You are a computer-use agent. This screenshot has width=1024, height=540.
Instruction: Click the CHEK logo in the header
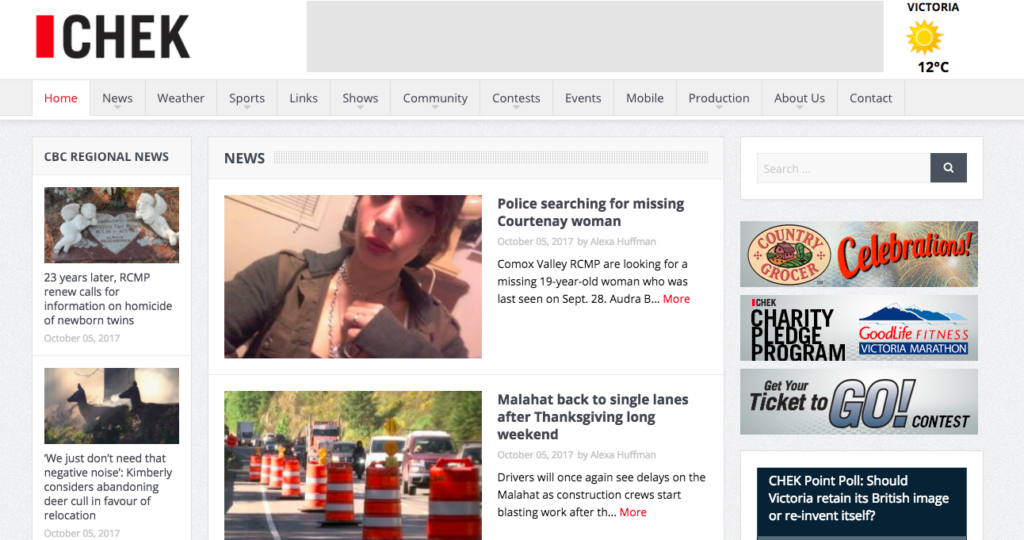coord(113,37)
